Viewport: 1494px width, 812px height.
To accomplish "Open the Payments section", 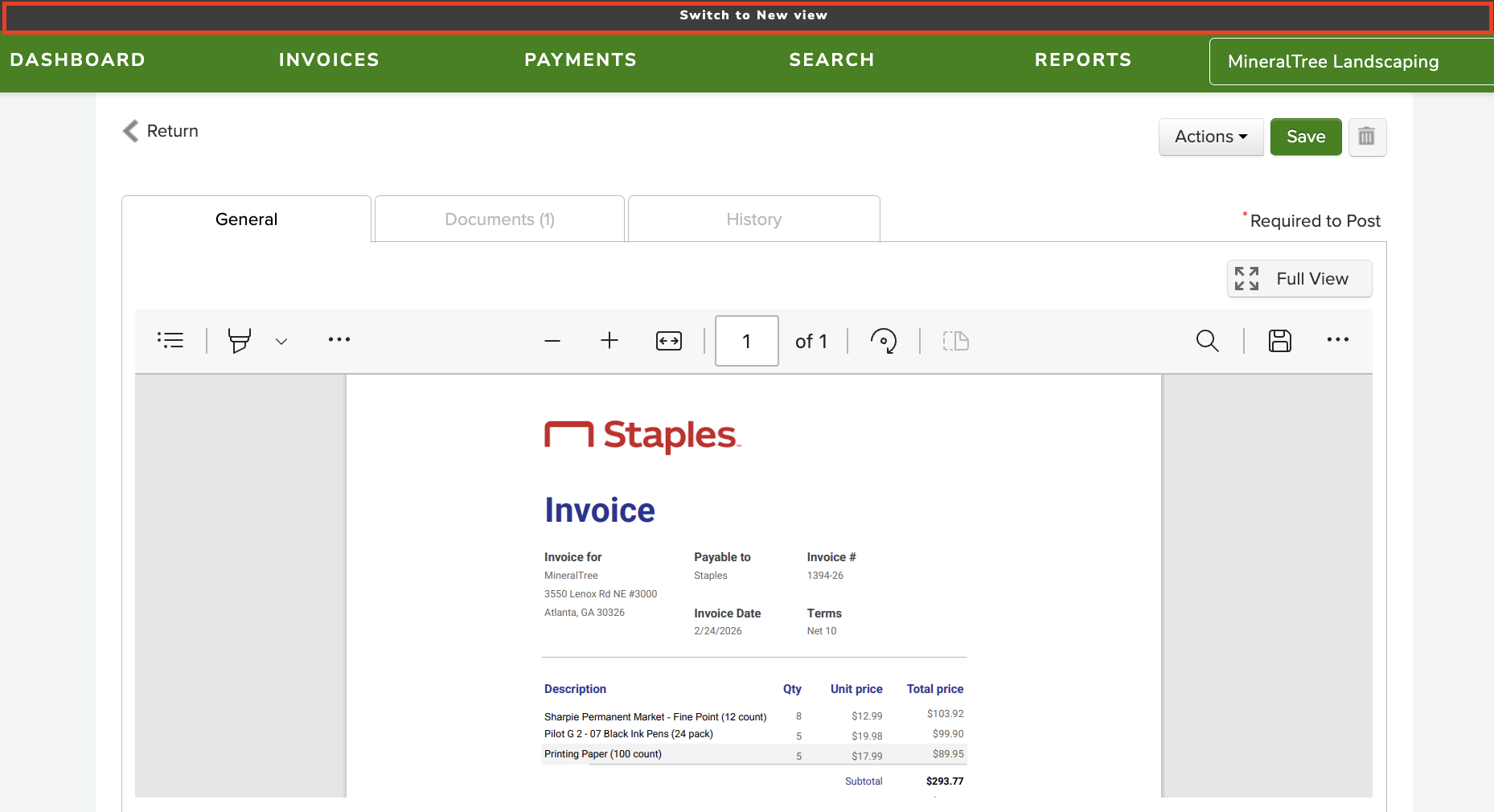I will pos(581,59).
